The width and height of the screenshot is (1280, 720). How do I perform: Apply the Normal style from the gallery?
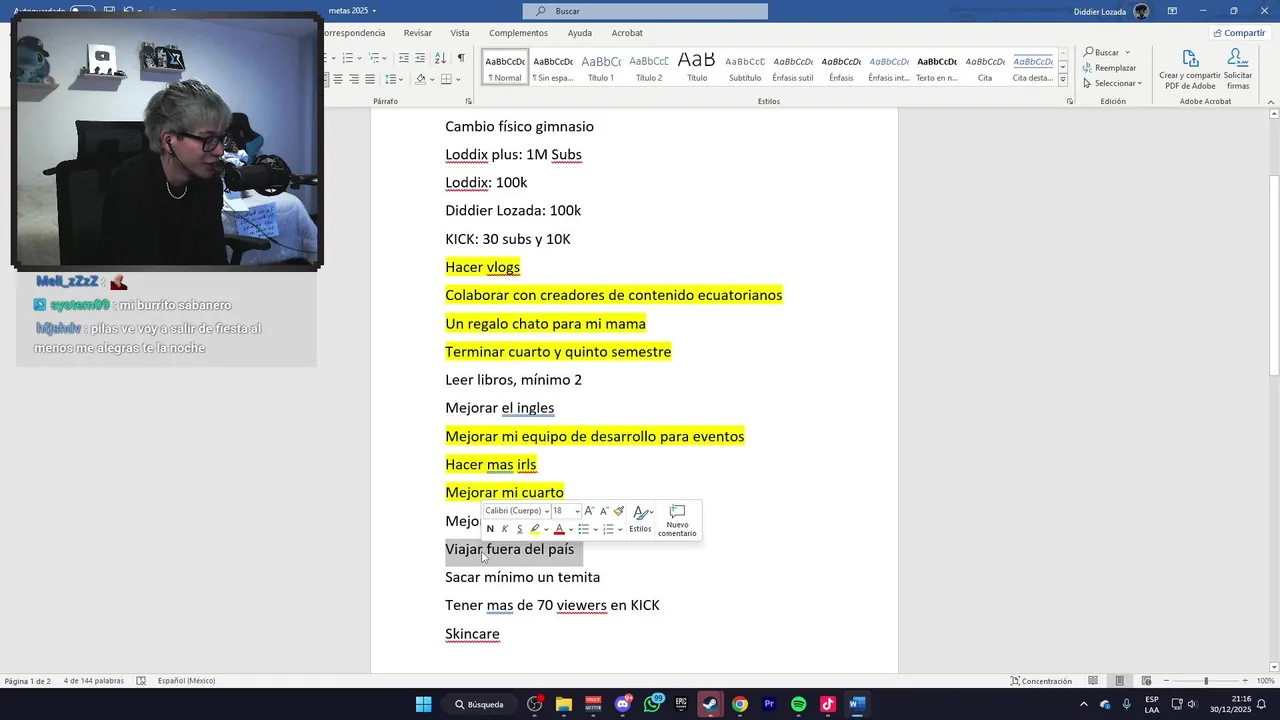tap(505, 67)
